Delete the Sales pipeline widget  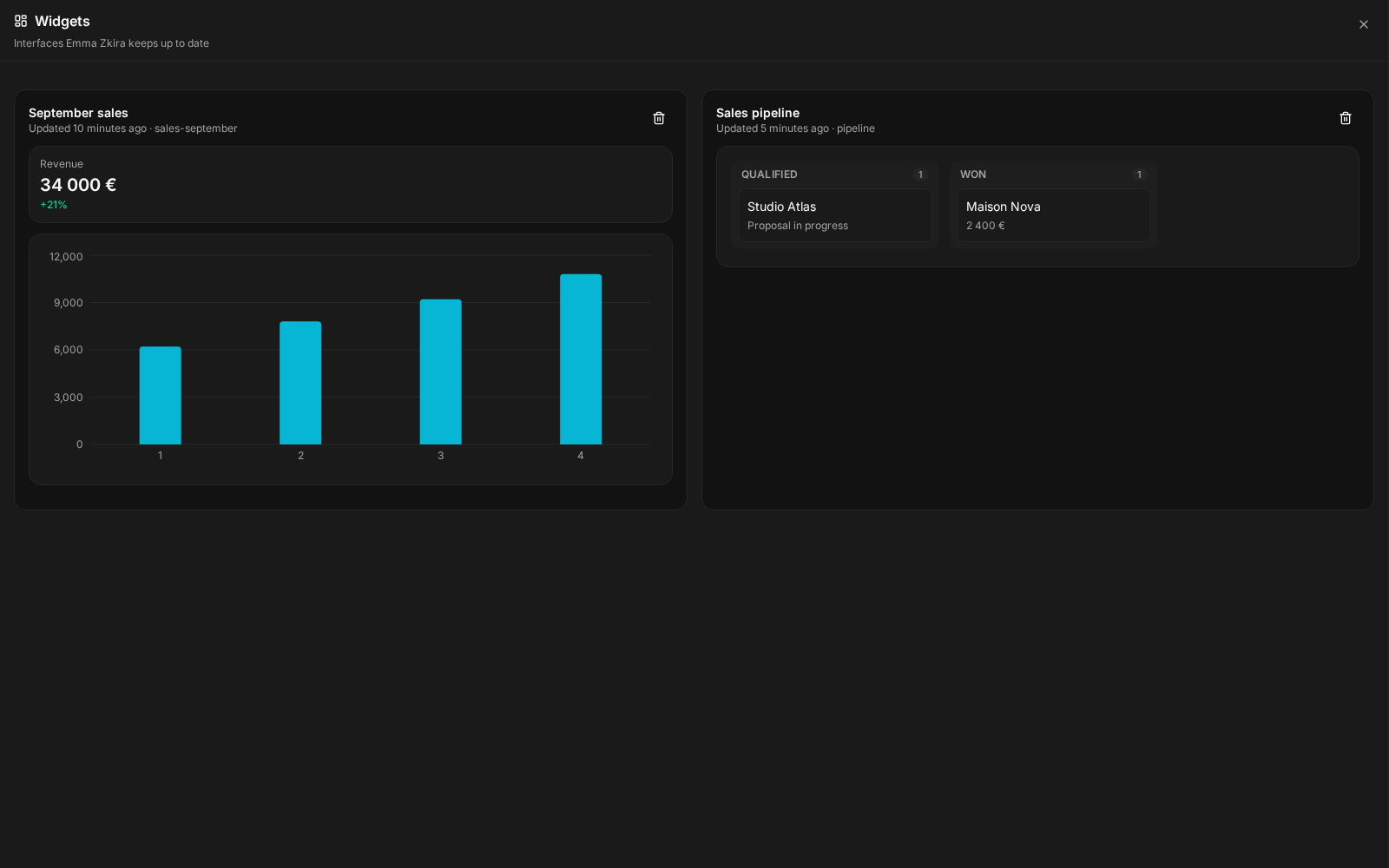(1346, 118)
